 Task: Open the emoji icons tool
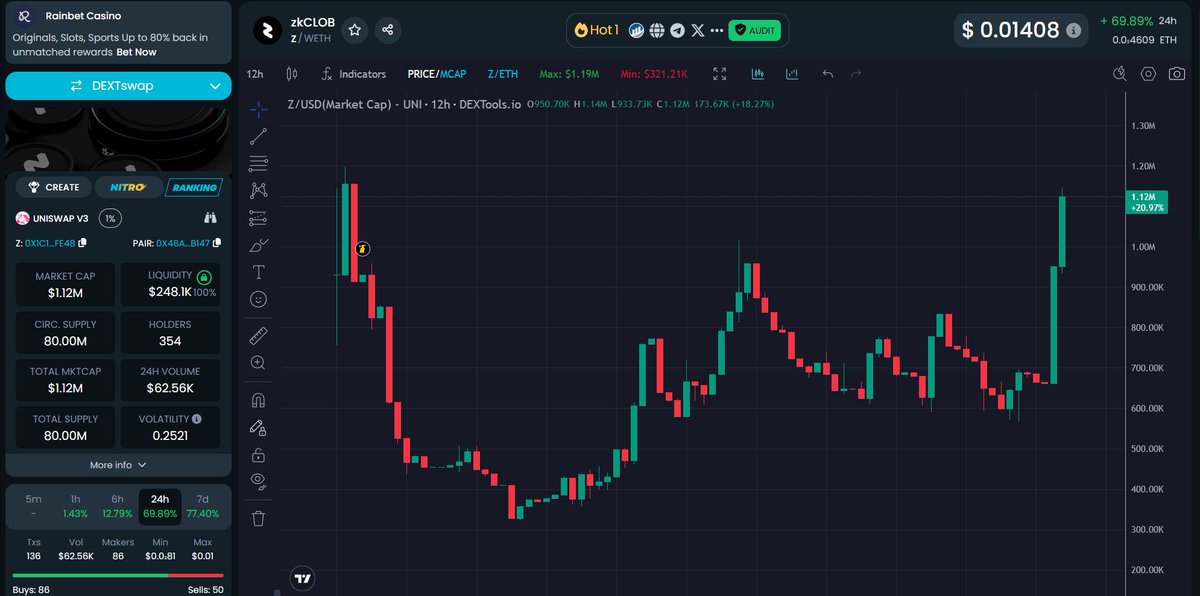(258, 298)
